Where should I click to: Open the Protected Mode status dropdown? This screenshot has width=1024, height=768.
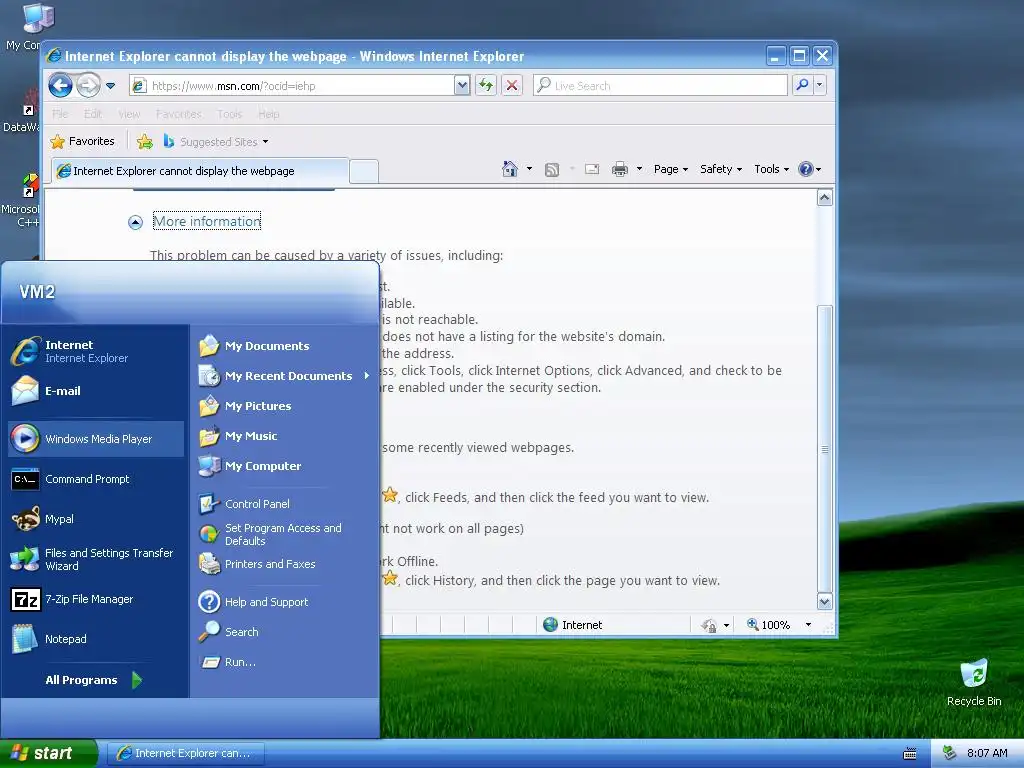point(716,626)
